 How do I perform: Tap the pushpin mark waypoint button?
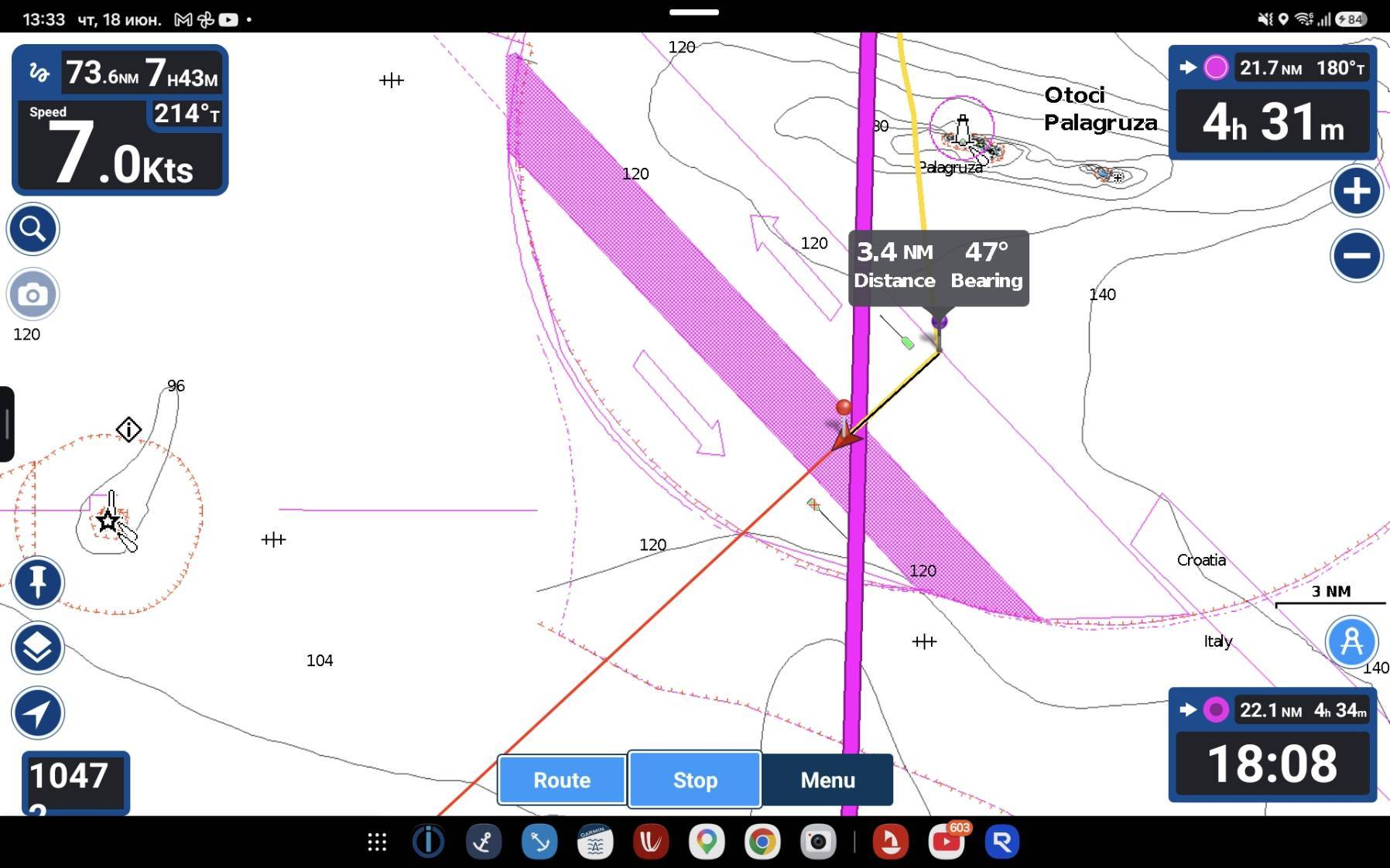tap(37, 583)
